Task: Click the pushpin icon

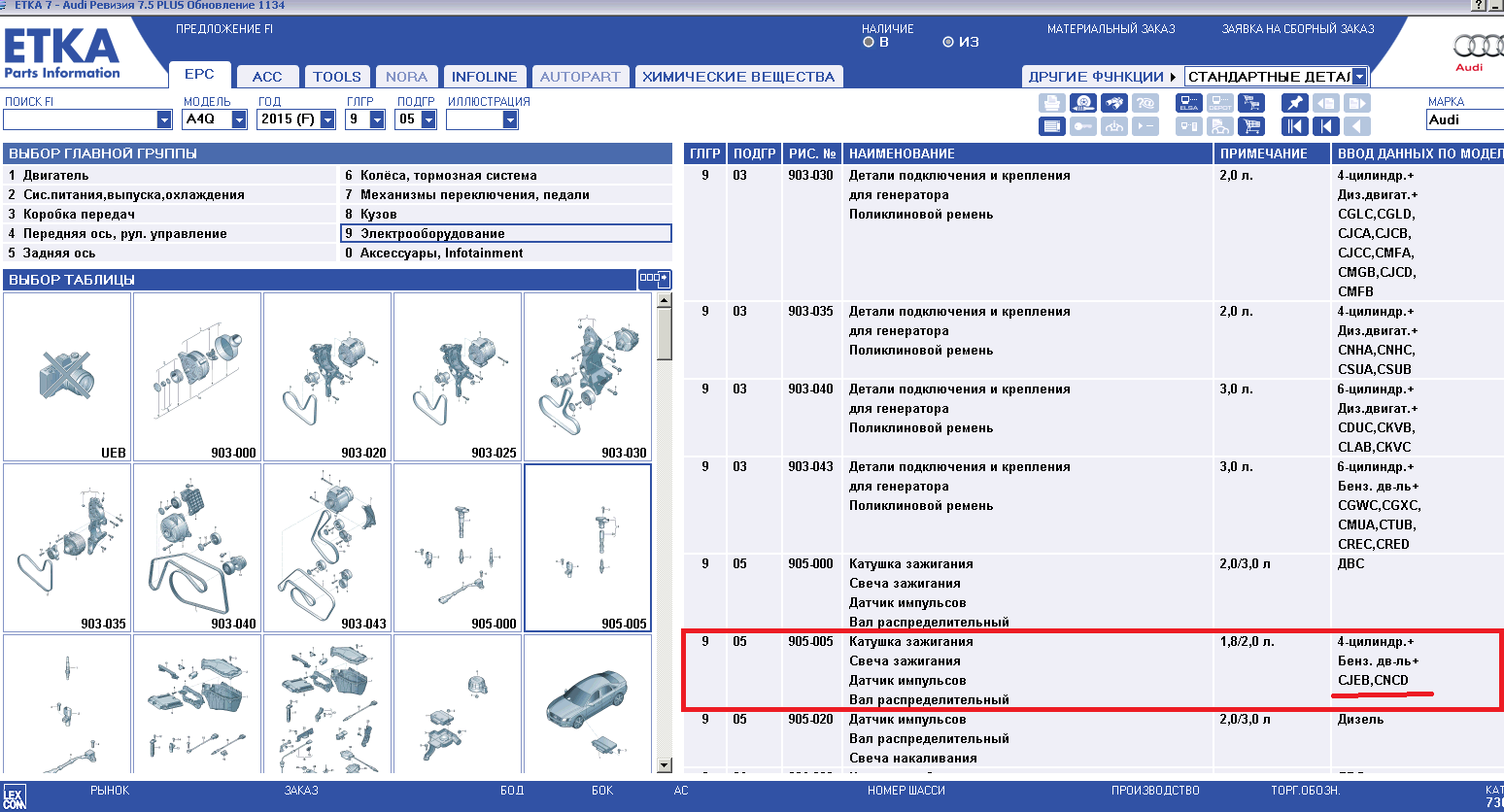Action: [x=1295, y=103]
